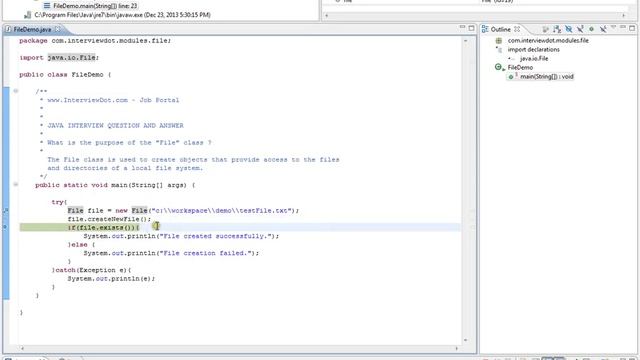Viewport: 640px width, 360px height.
Task: Select main(String[]) : void in Outline
Action: [x=547, y=76]
